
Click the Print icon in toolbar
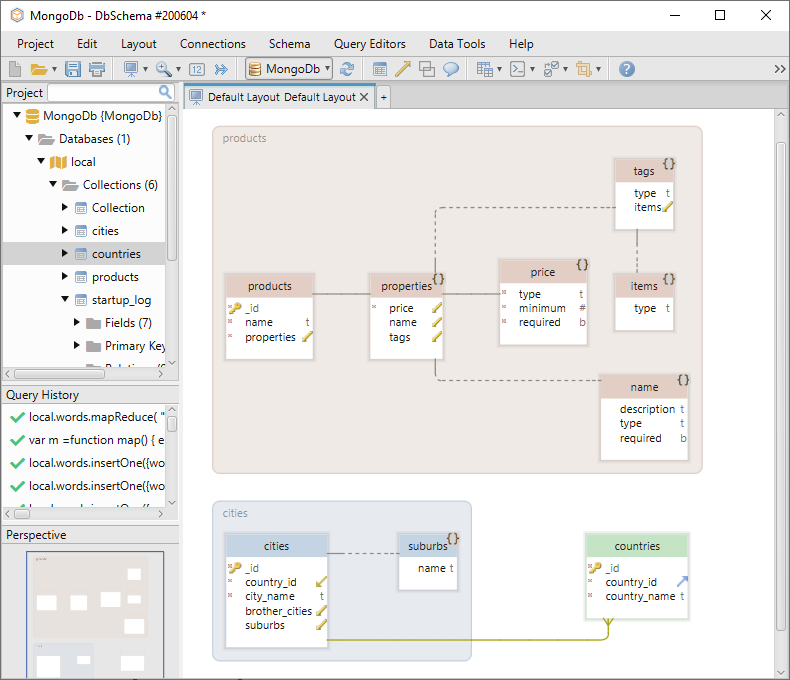97,69
